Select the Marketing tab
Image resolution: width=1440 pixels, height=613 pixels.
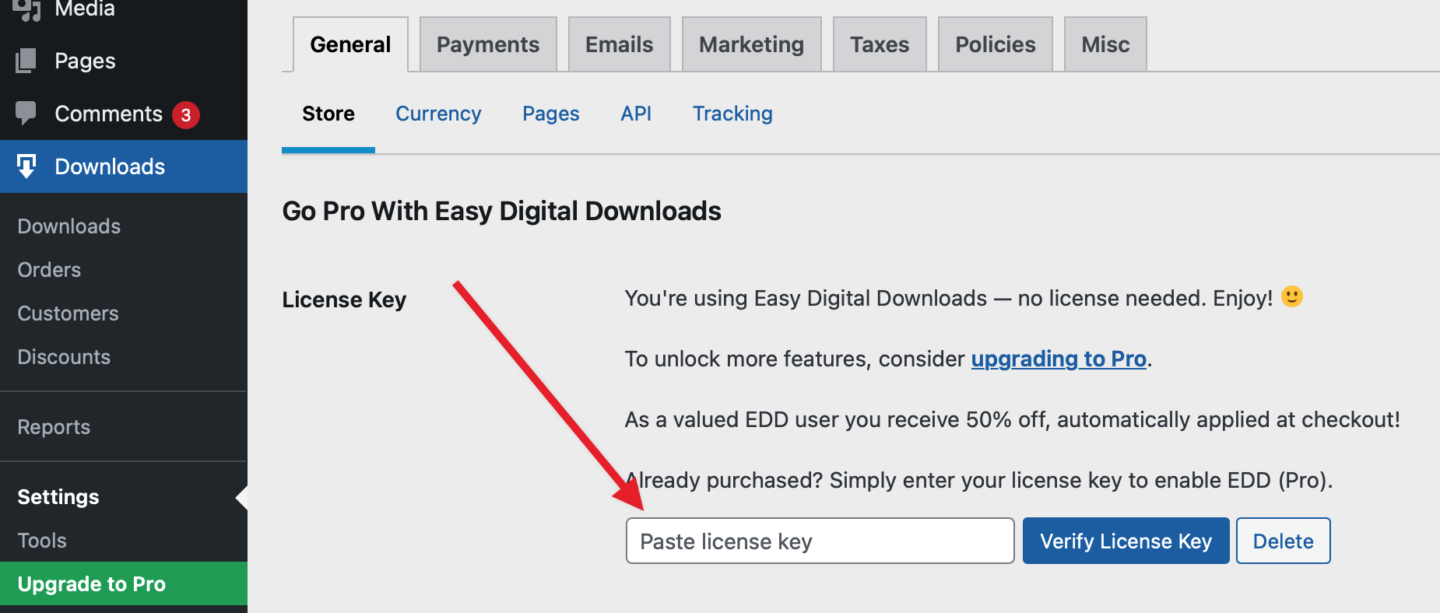[751, 44]
